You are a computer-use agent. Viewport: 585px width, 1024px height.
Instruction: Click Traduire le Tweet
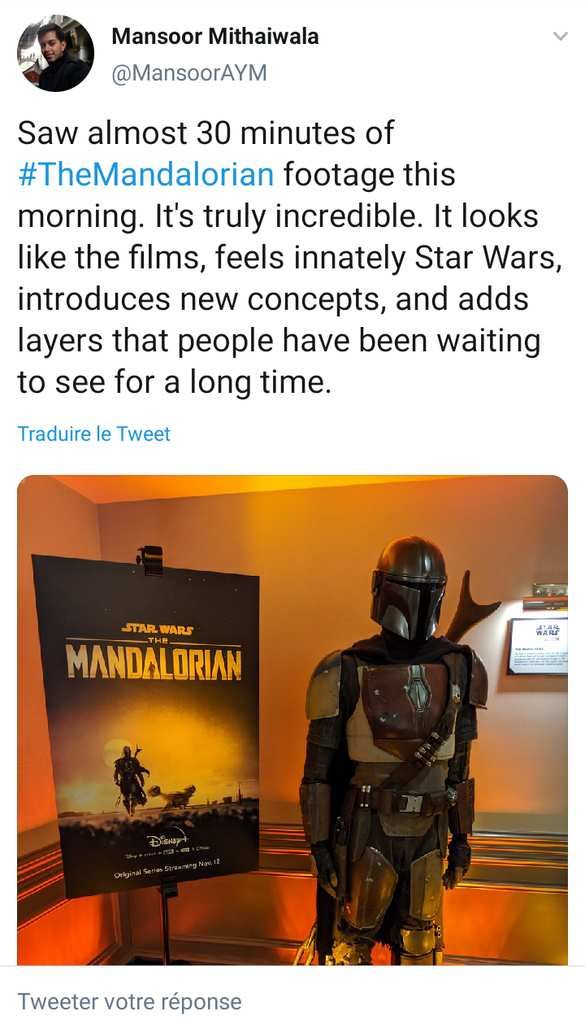click(x=94, y=434)
